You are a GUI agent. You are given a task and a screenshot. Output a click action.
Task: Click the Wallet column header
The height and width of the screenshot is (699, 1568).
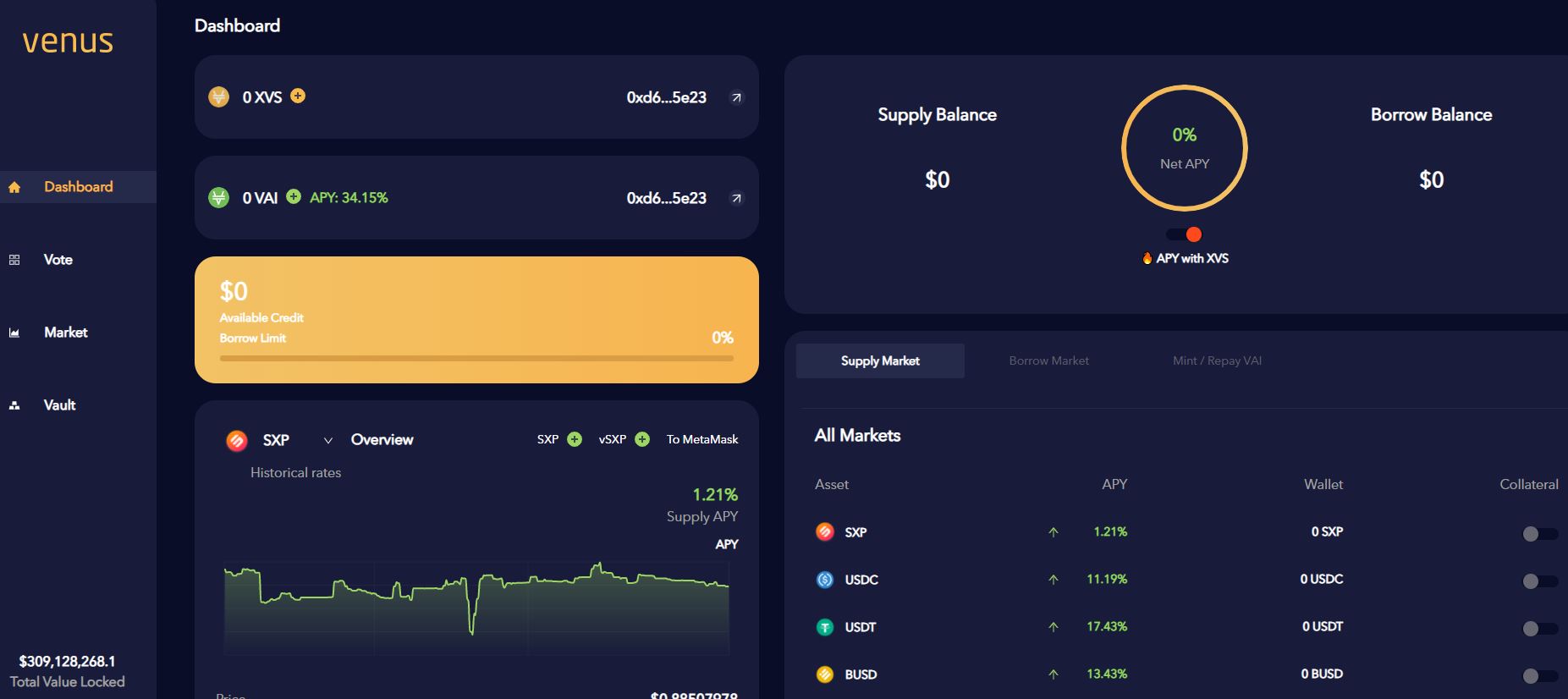pyautogui.click(x=1323, y=484)
